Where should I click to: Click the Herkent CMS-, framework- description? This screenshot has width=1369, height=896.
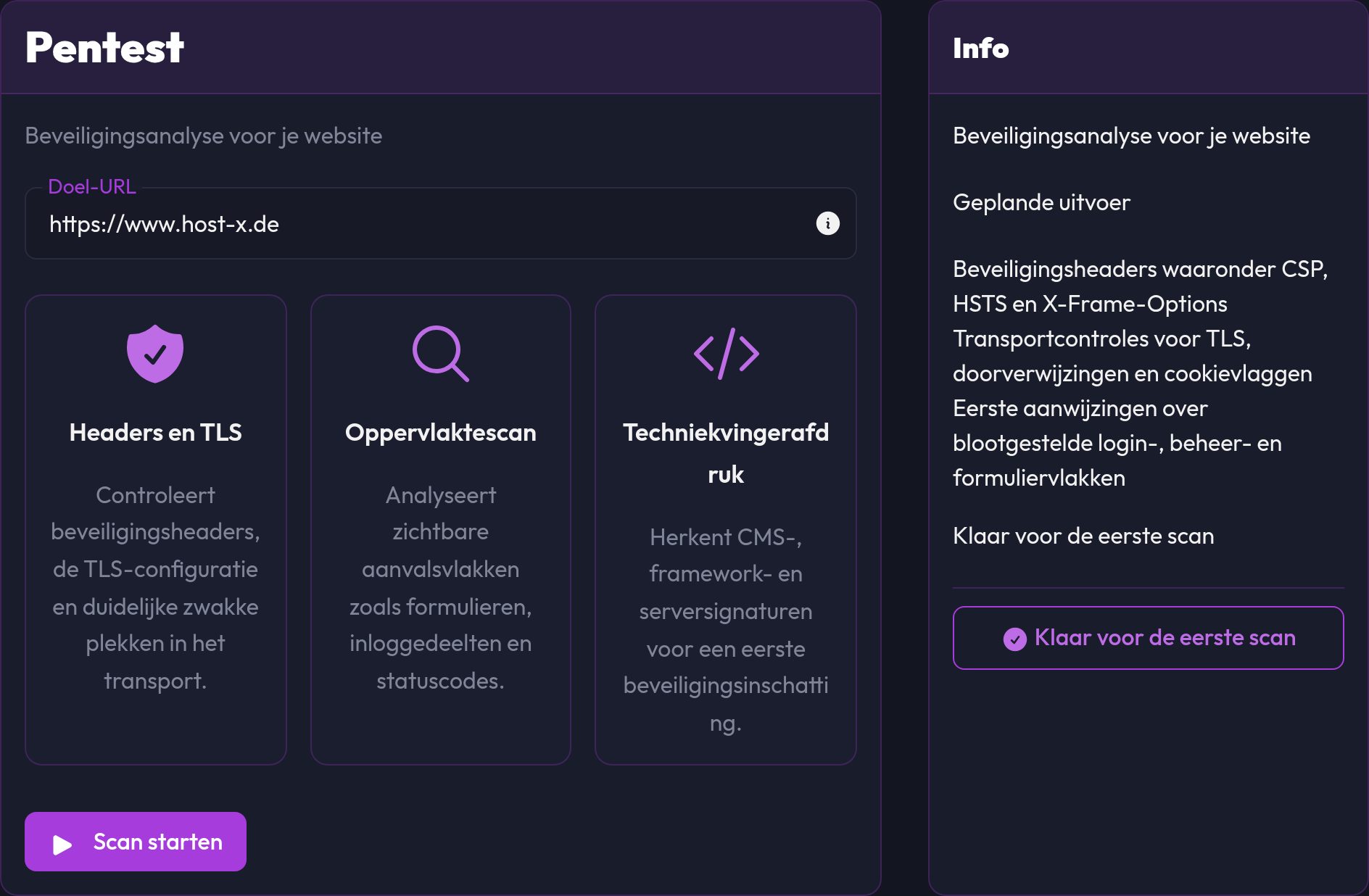726,629
